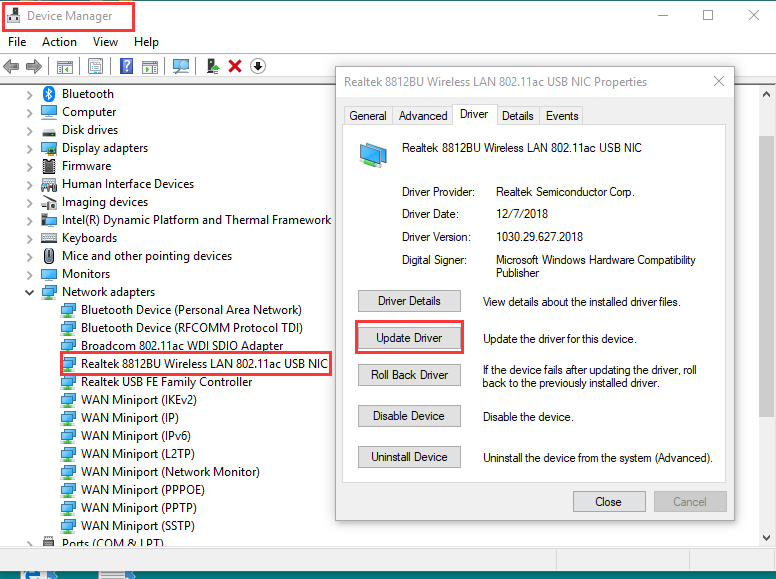Switch to the Advanced tab
Viewport: 776px width, 579px height.
tap(423, 115)
